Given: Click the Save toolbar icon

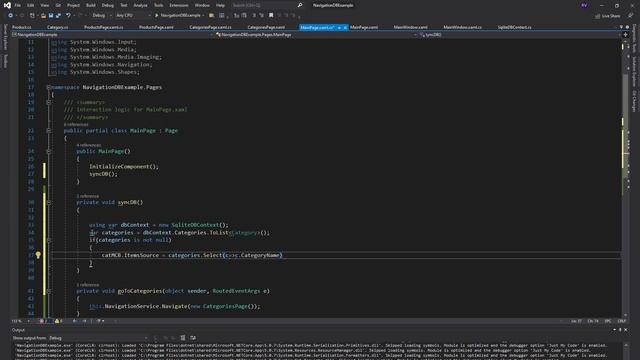Looking at the screenshot, I should click(x=51, y=16).
